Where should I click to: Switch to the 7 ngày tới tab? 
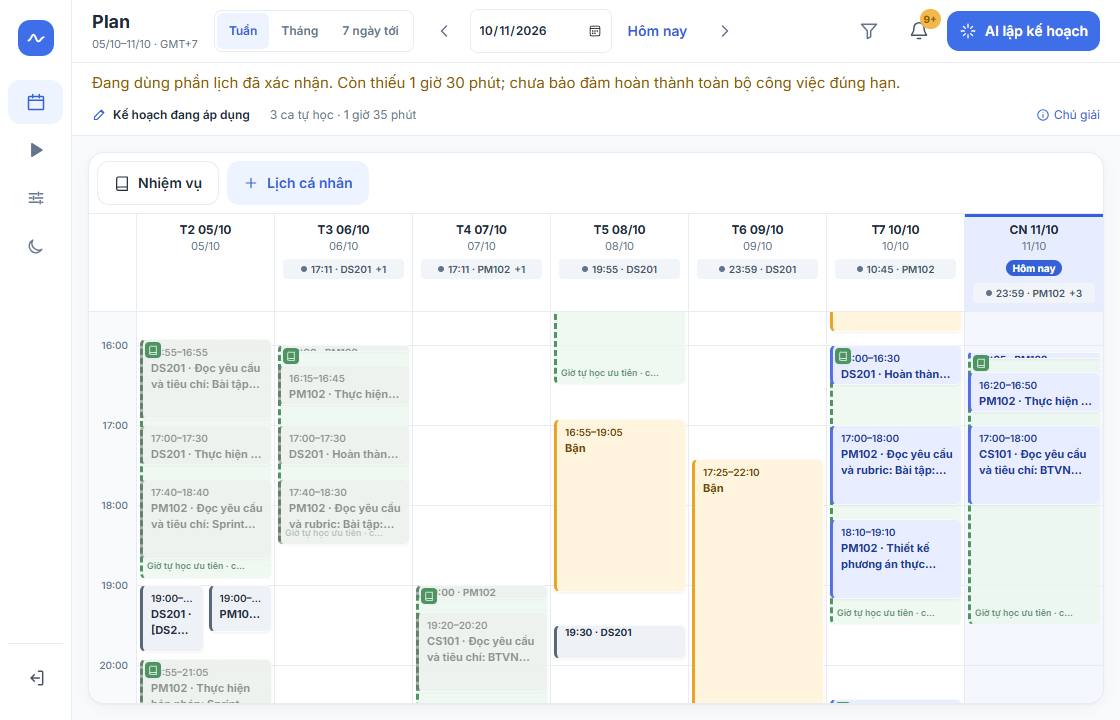coord(370,31)
